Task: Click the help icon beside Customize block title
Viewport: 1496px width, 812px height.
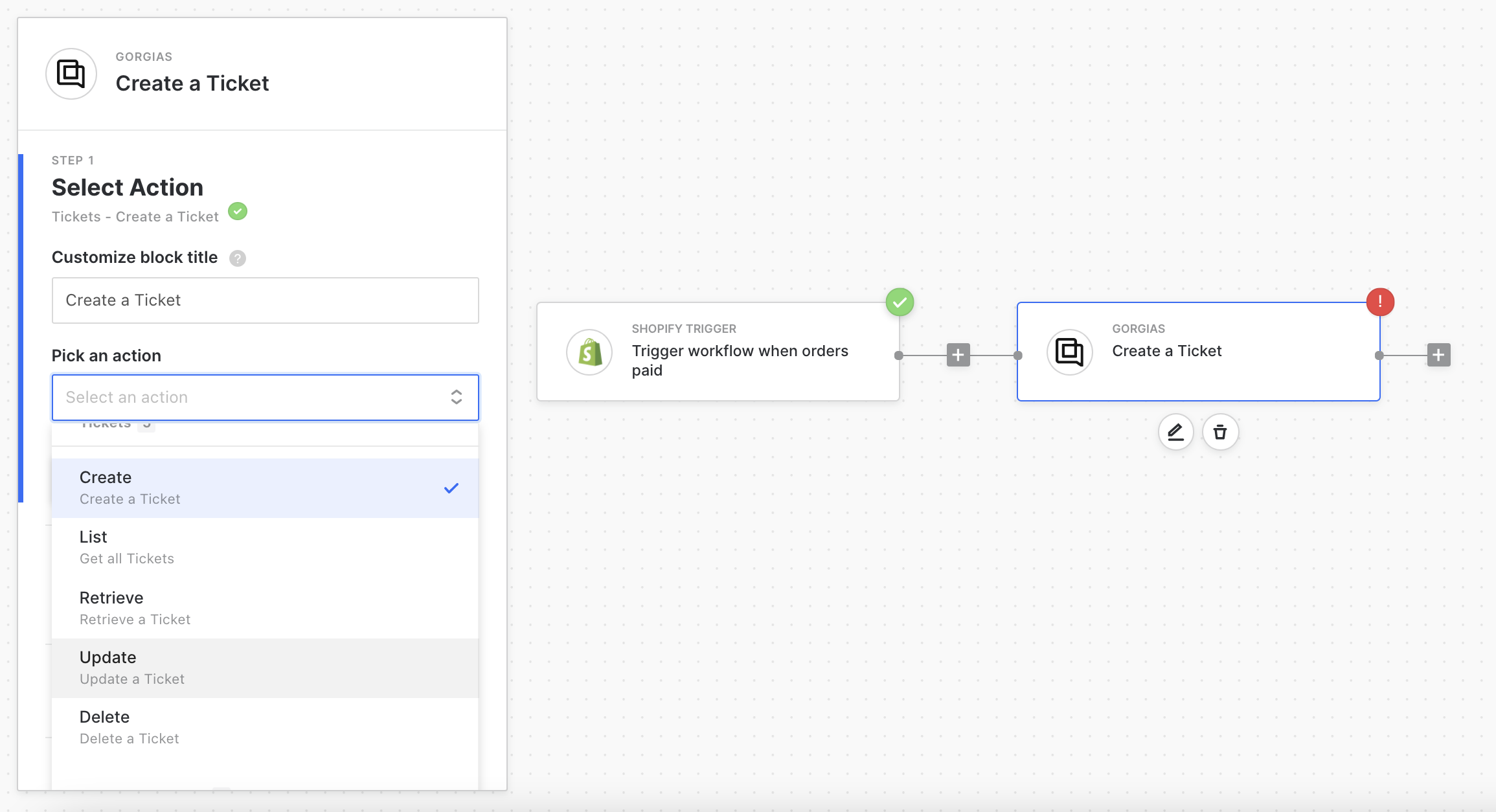Action: [x=238, y=258]
